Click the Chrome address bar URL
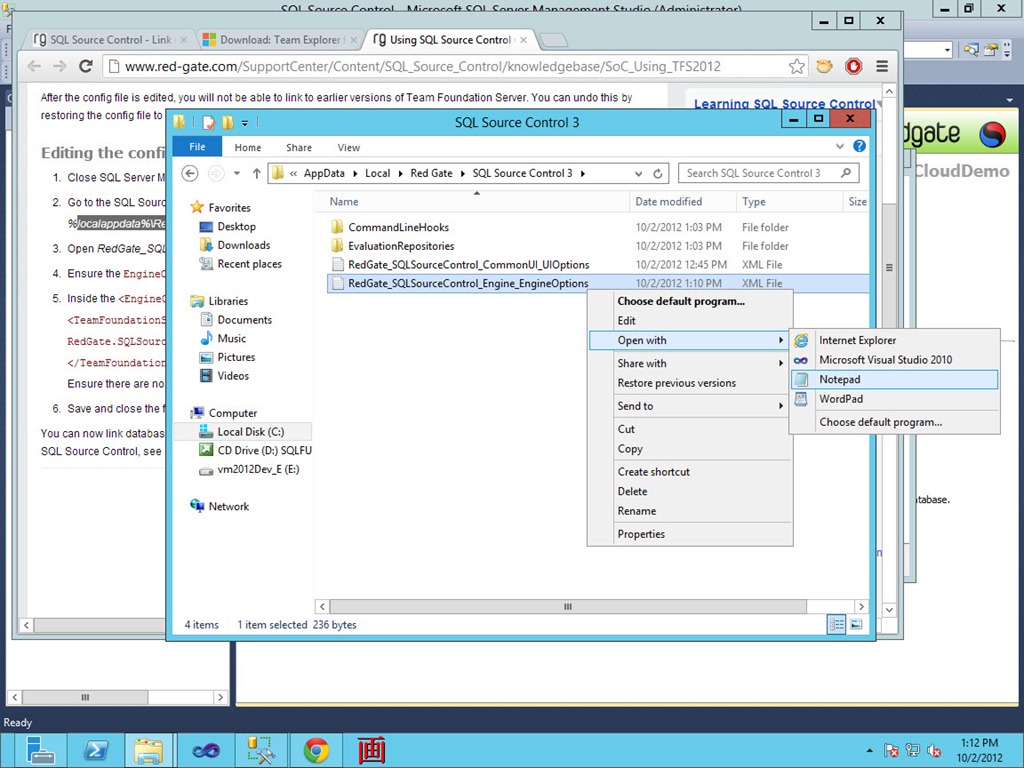This screenshot has width=1024, height=768. point(423,67)
